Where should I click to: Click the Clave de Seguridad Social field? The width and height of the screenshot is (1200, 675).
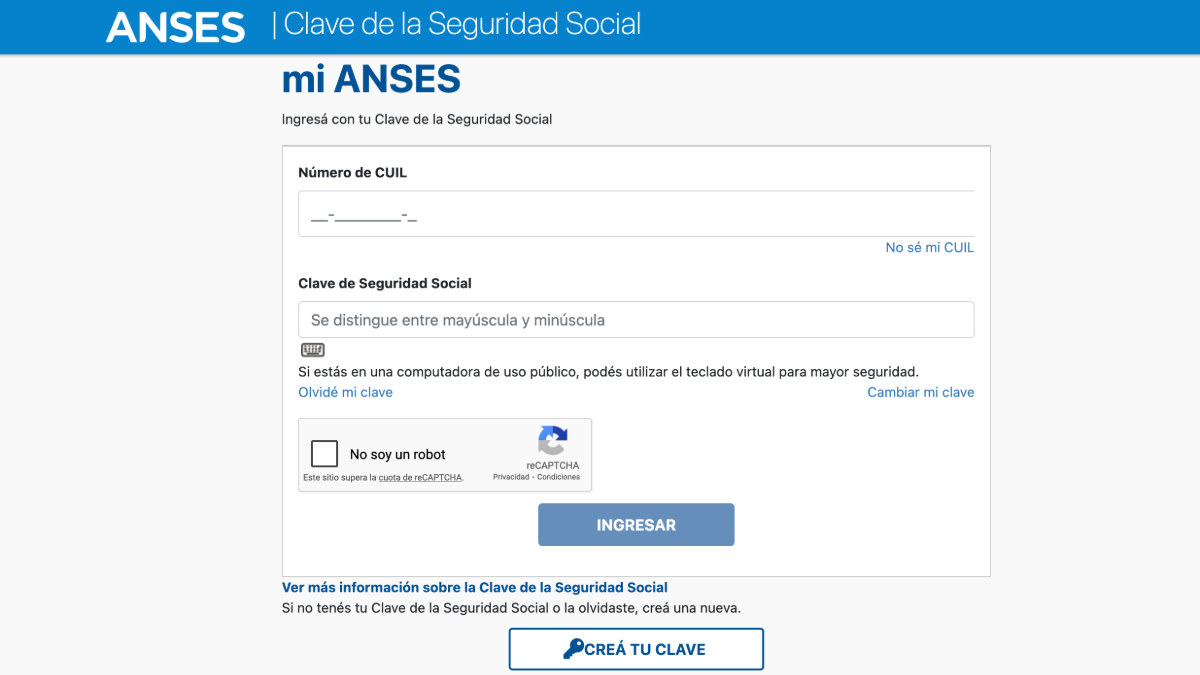tap(636, 319)
